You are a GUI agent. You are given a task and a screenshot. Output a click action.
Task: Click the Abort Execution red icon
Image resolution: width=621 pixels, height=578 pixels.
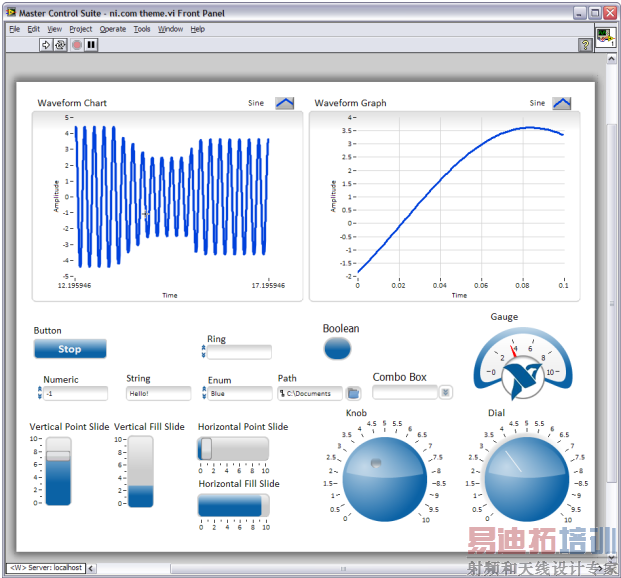point(77,45)
